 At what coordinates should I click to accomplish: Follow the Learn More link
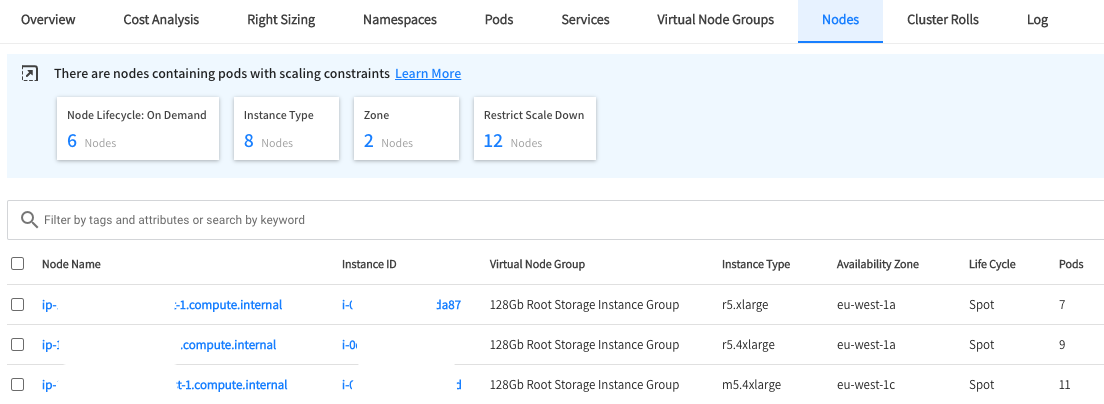(x=428, y=74)
